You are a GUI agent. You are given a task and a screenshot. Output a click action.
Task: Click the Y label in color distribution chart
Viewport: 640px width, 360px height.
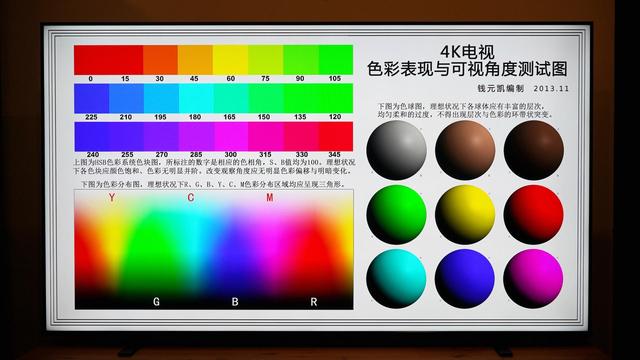tap(112, 198)
